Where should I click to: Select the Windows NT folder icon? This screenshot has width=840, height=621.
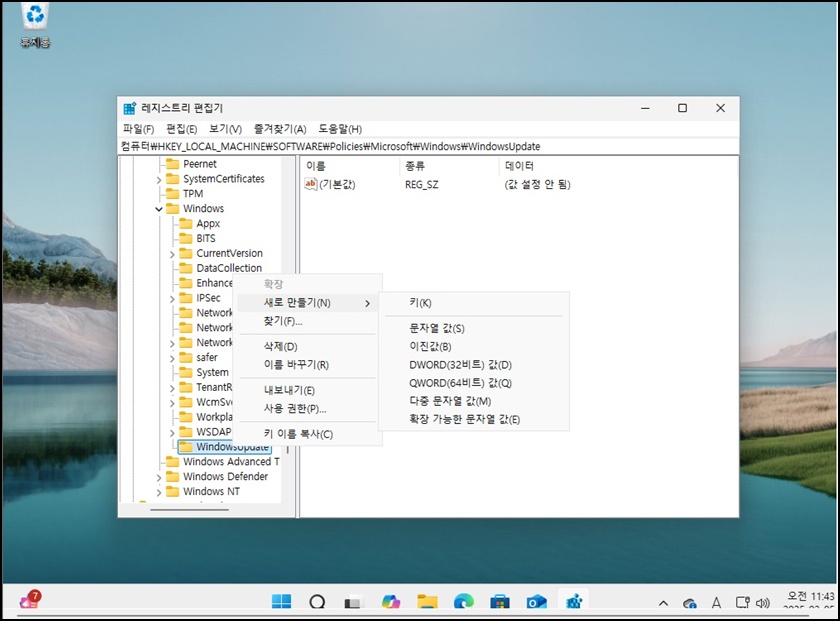coord(172,491)
